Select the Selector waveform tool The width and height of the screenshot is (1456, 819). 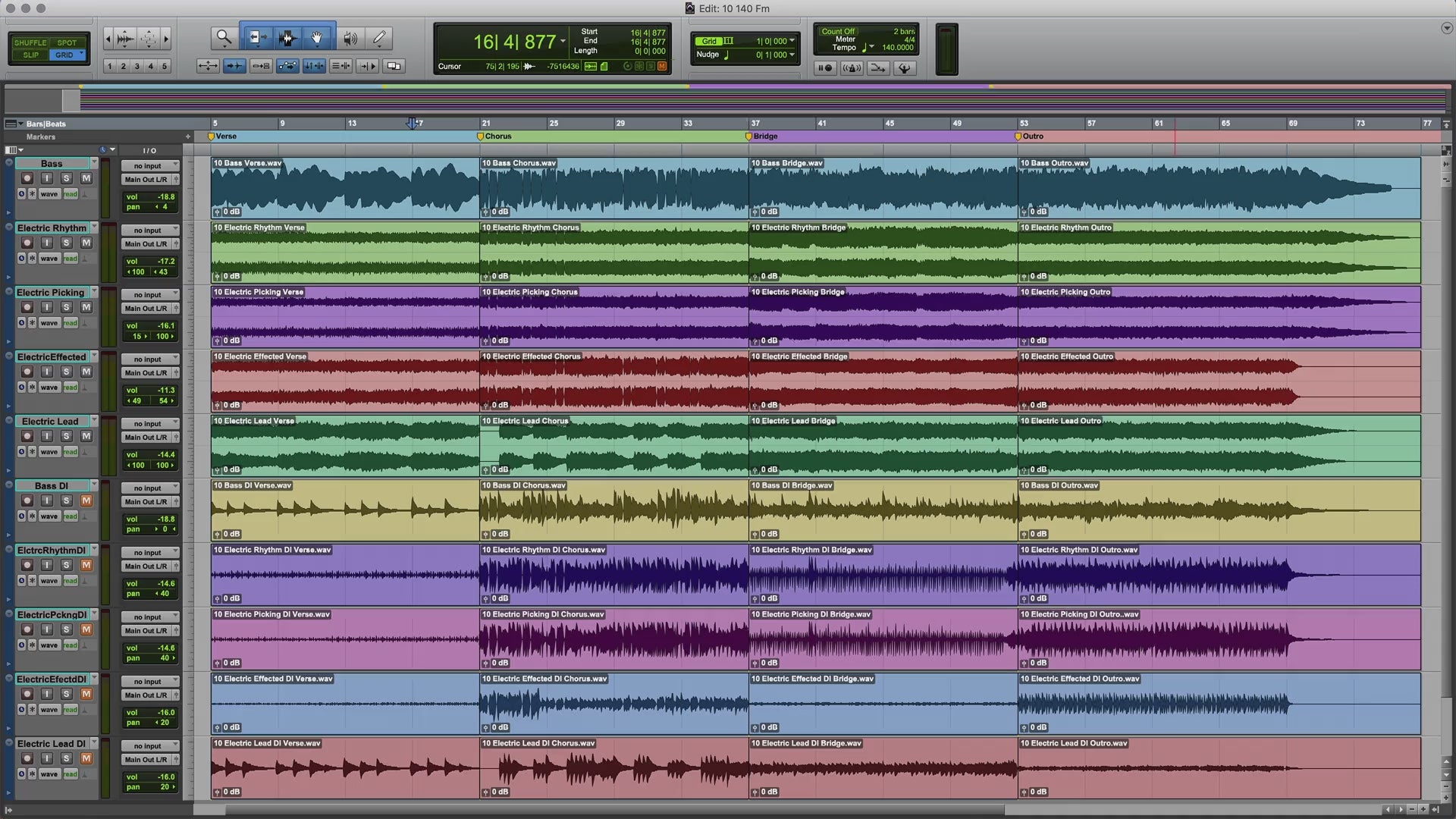click(287, 37)
